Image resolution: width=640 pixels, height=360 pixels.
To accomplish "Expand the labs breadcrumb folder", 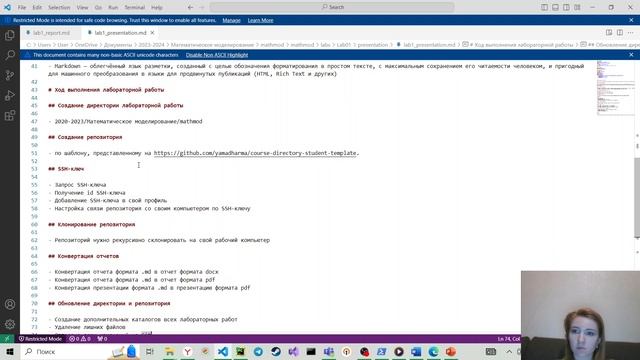I will (325, 45).
